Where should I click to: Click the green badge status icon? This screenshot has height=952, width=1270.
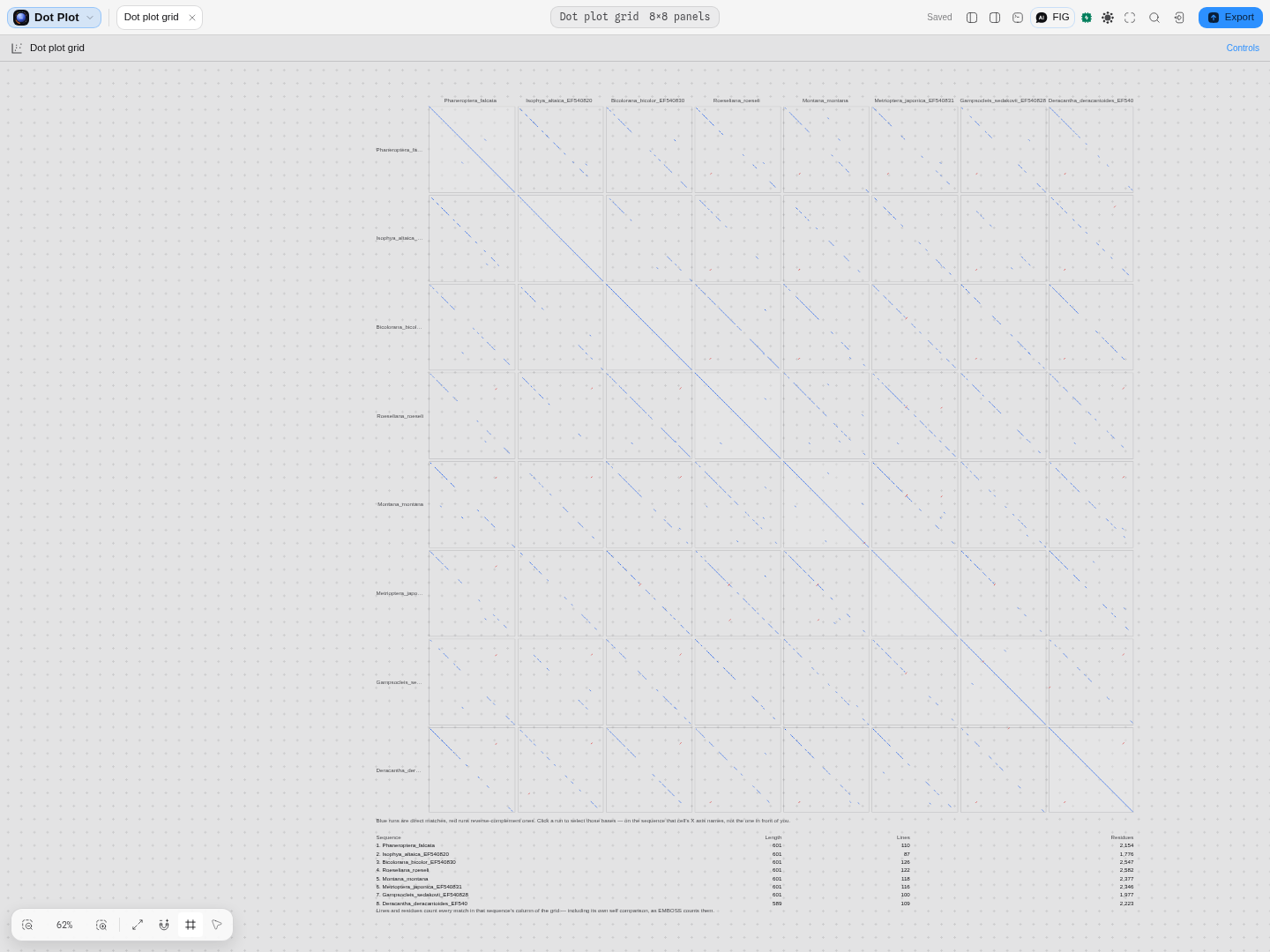coord(1087,18)
